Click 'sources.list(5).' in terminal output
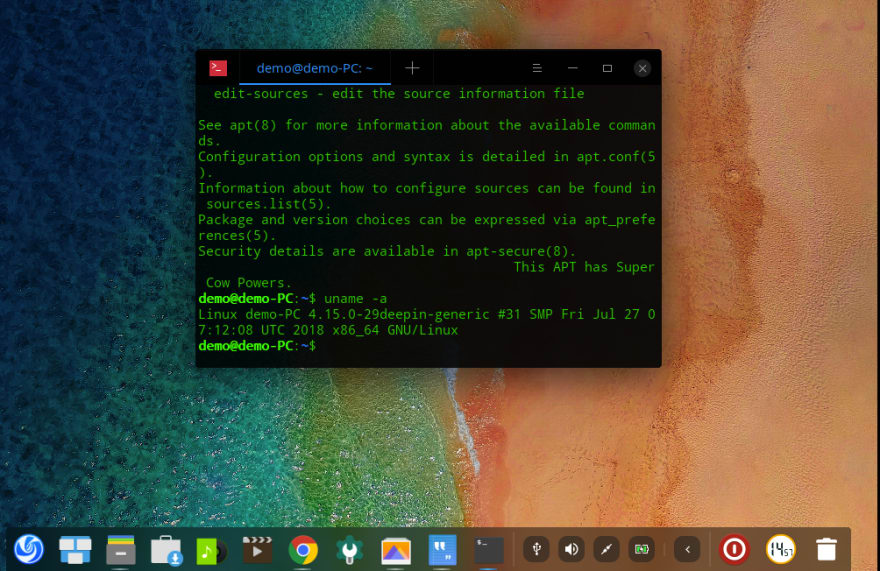The width and height of the screenshot is (880, 571). pos(269,204)
